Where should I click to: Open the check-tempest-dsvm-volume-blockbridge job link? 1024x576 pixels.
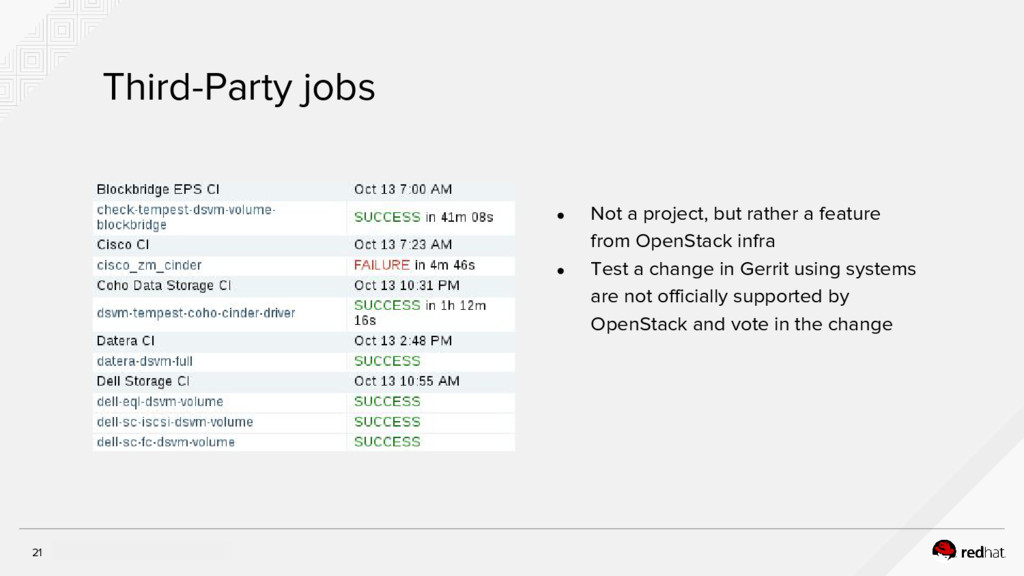(x=186, y=217)
